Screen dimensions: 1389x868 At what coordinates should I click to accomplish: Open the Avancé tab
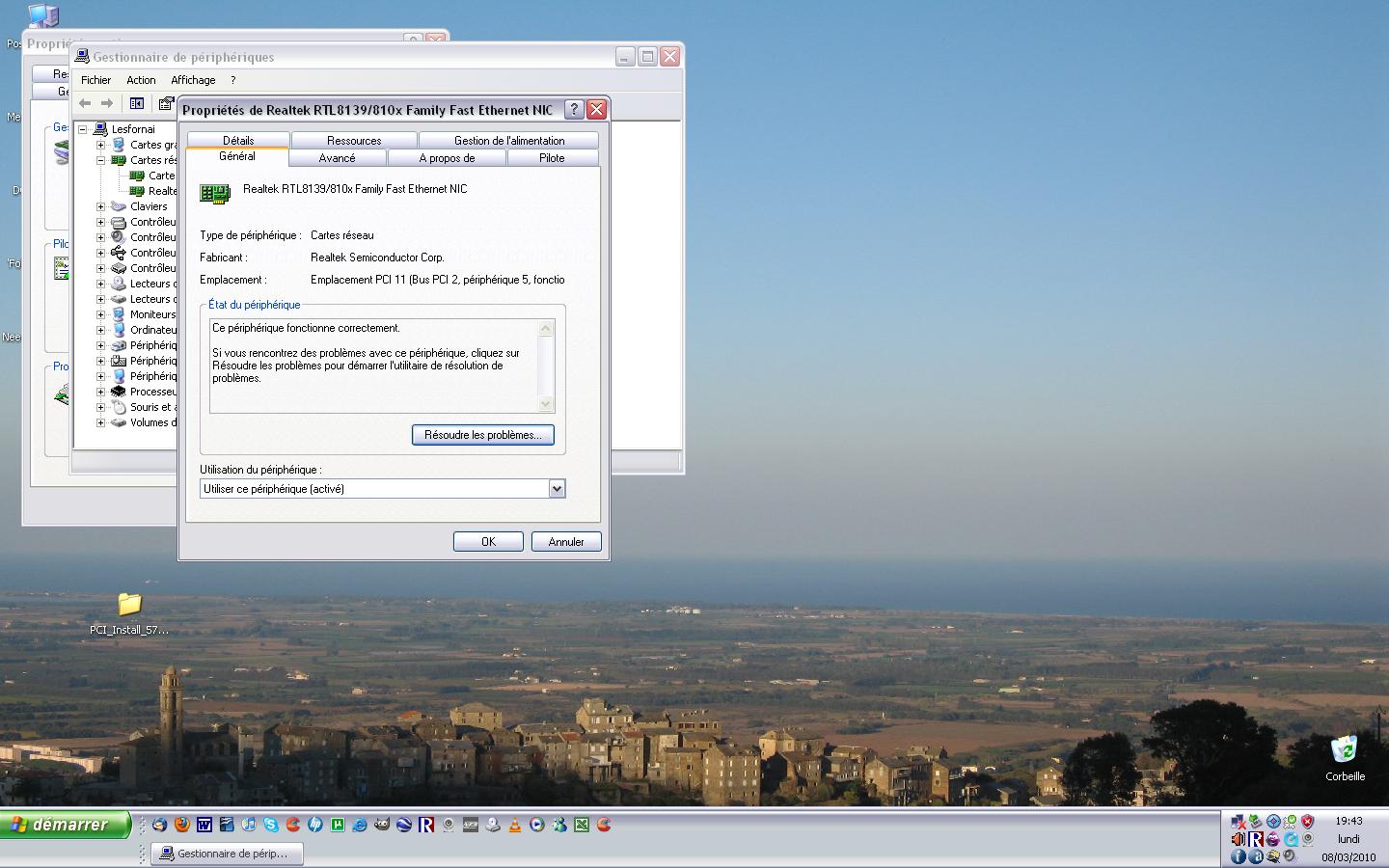(x=337, y=158)
